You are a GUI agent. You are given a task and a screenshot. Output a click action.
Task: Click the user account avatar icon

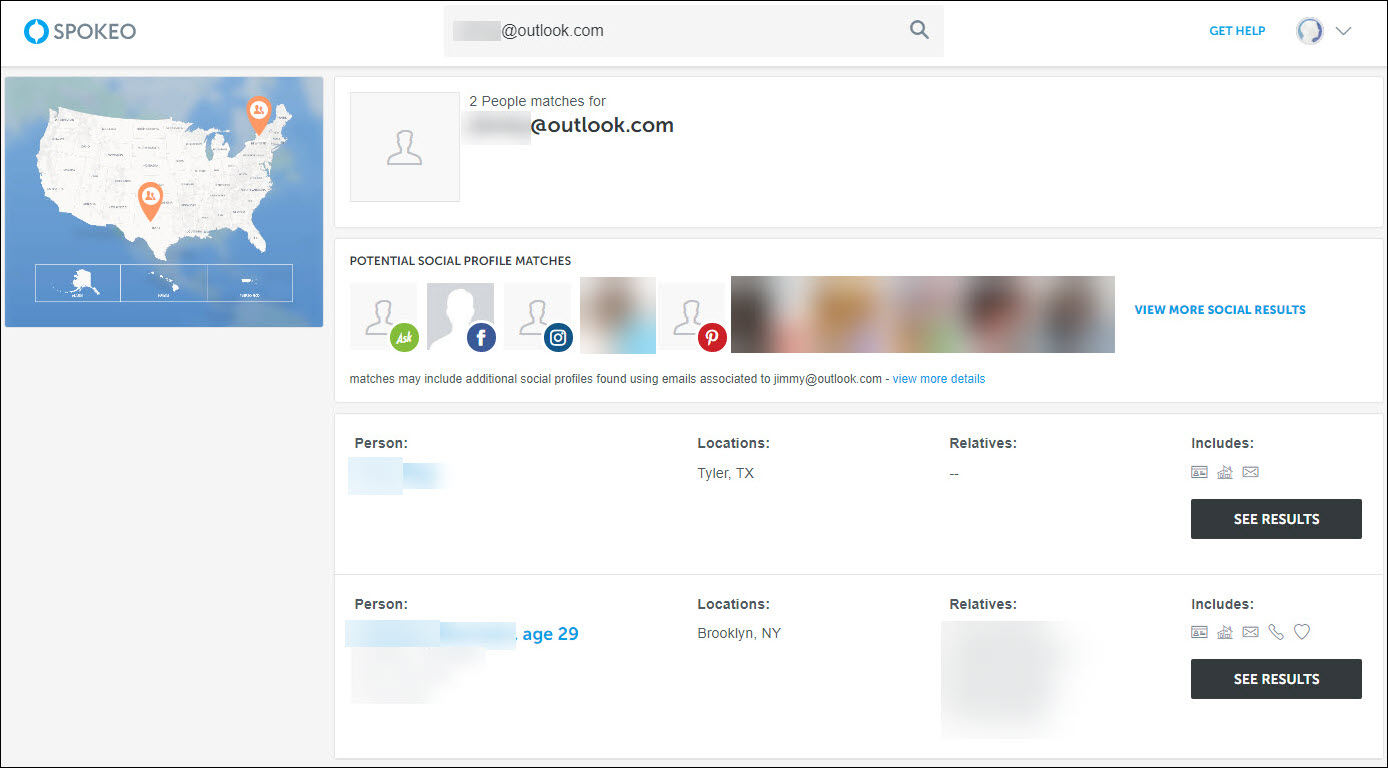[x=1310, y=31]
